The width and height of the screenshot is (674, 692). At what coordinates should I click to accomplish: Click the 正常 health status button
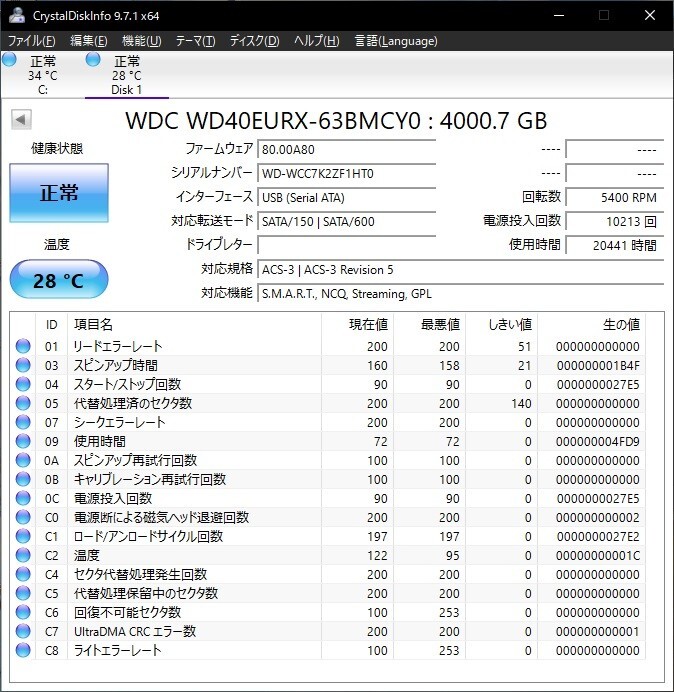coord(59,193)
